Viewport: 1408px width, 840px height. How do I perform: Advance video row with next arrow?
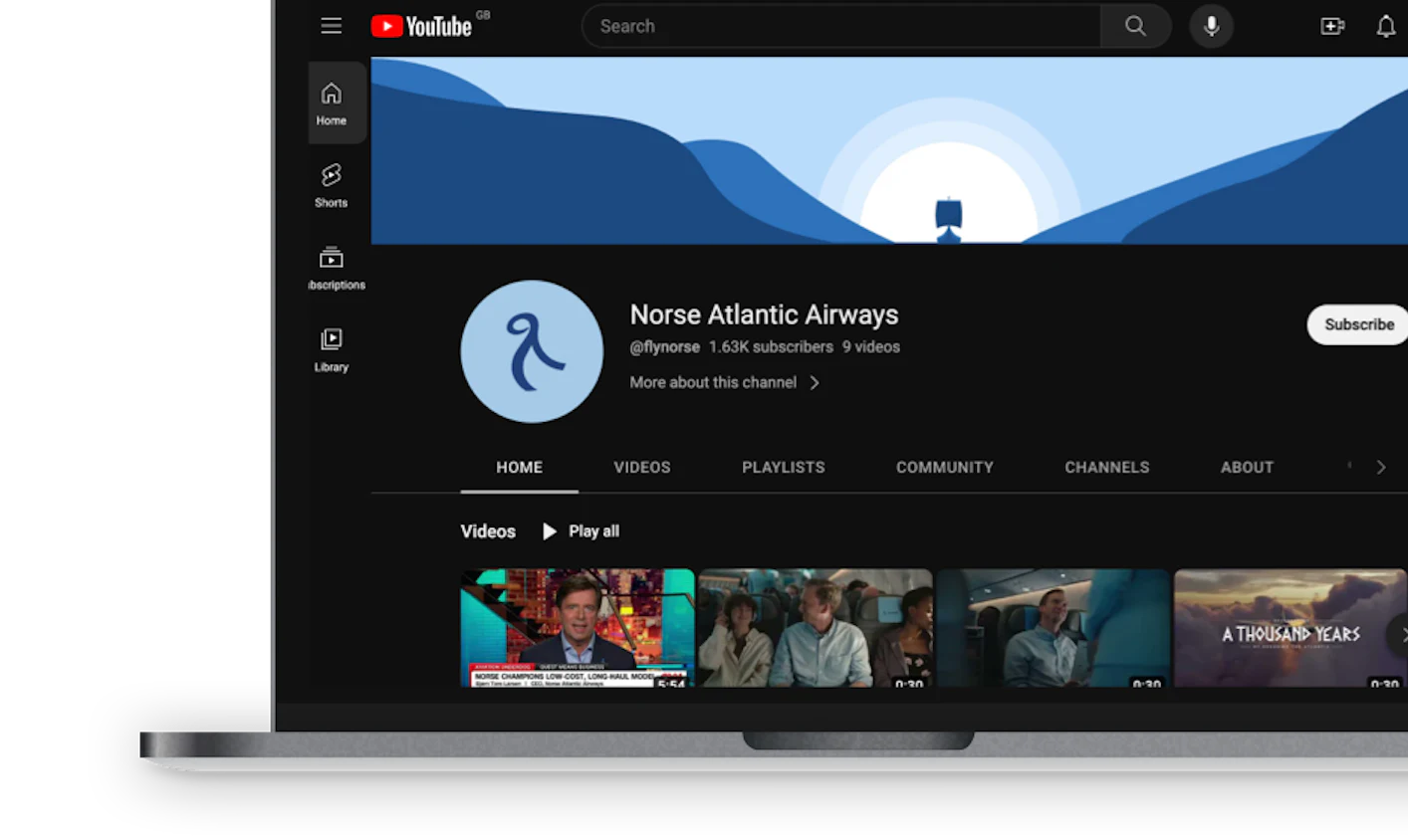(1400, 634)
